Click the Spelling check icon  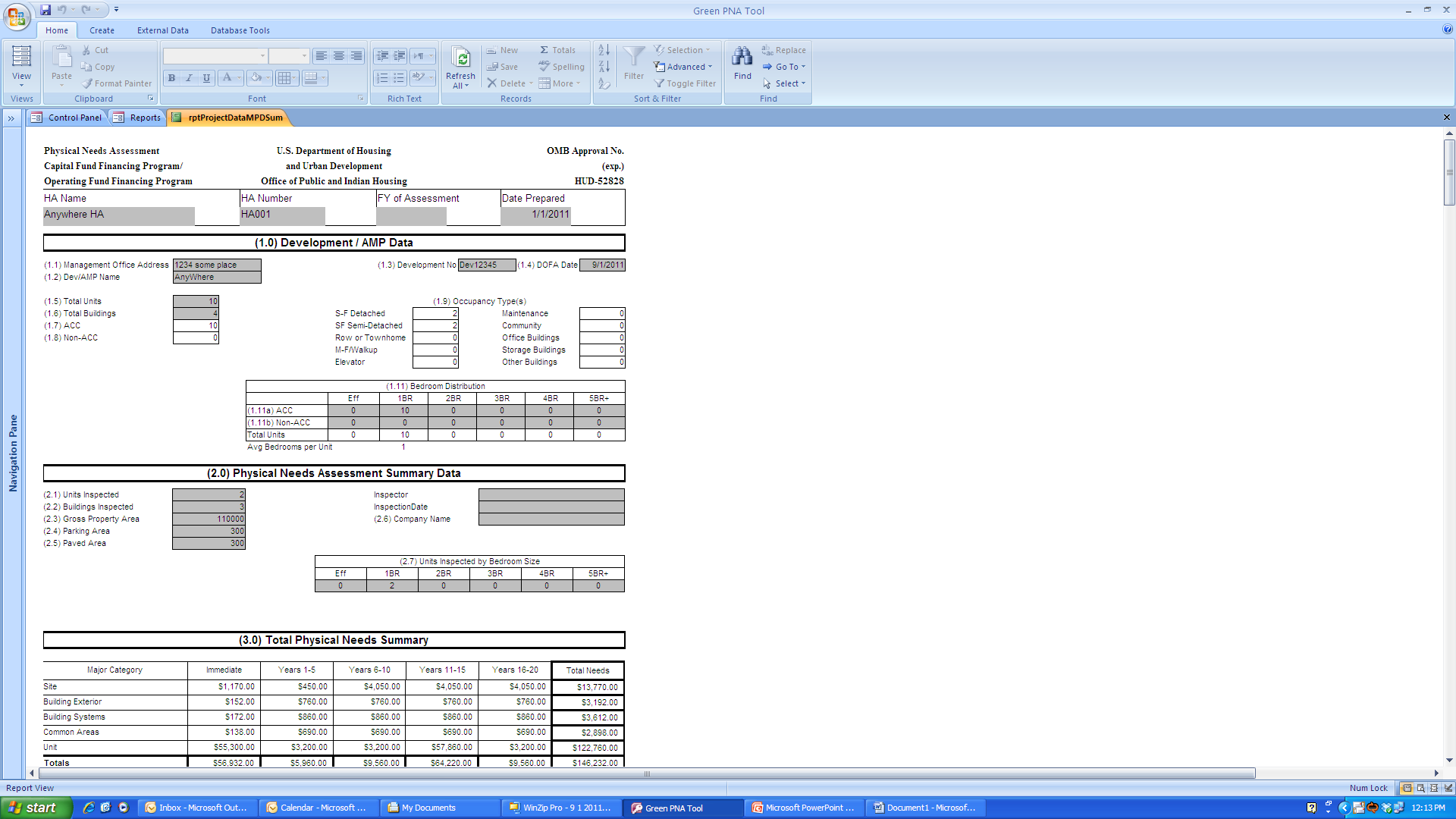[x=544, y=67]
